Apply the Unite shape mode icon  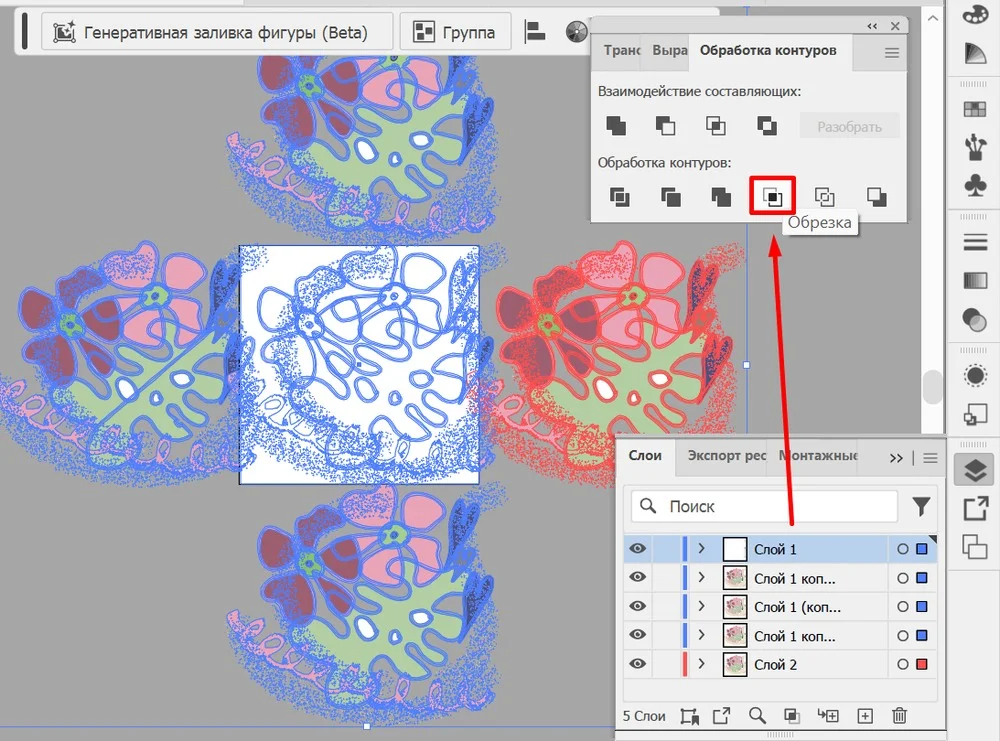pos(616,126)
